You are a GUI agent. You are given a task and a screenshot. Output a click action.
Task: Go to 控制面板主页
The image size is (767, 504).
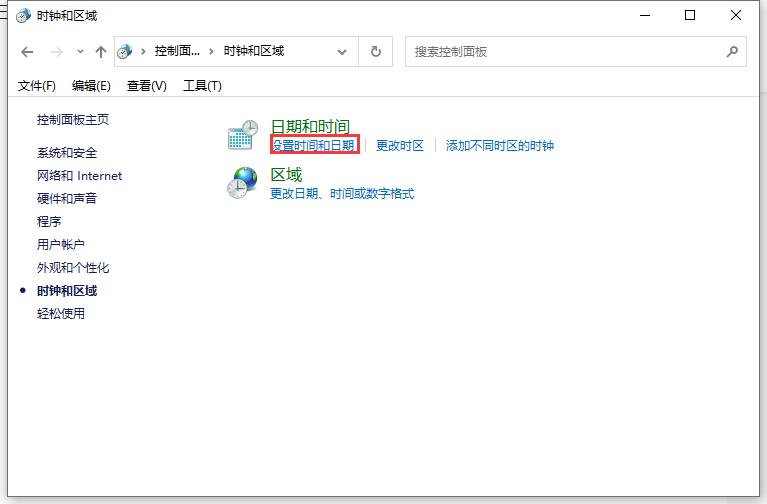point(73,119)
